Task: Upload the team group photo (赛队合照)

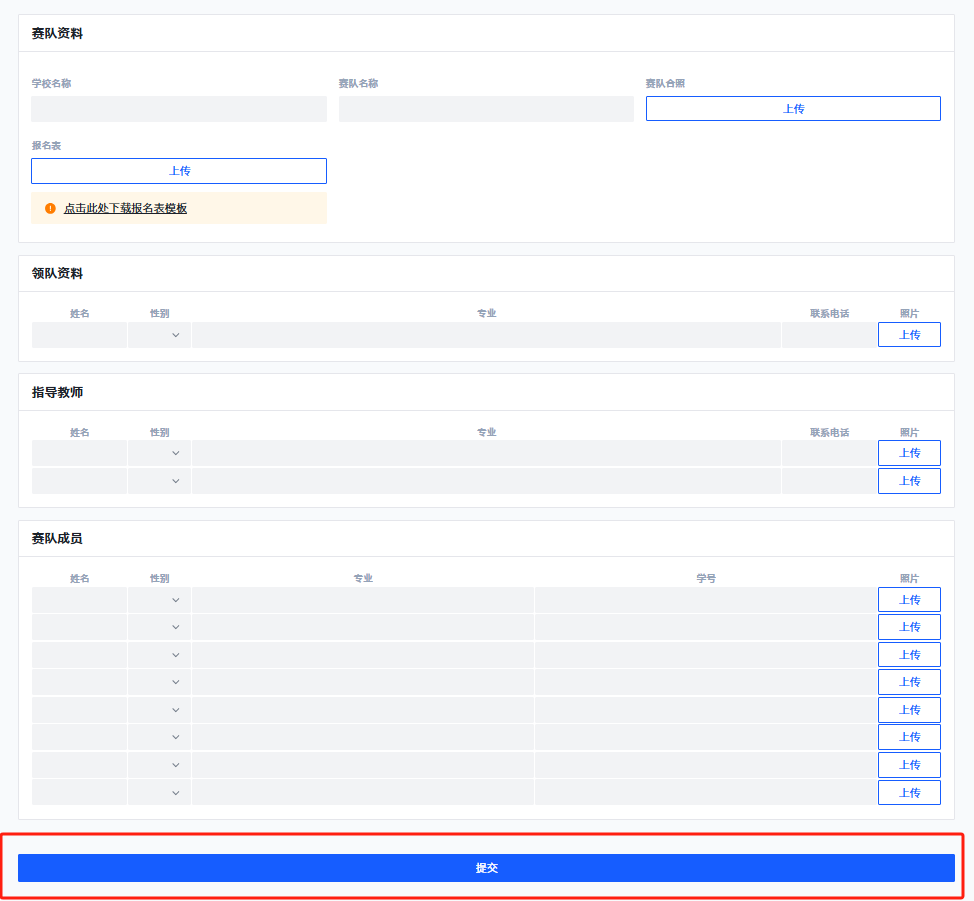Action: tap(793, 109)
